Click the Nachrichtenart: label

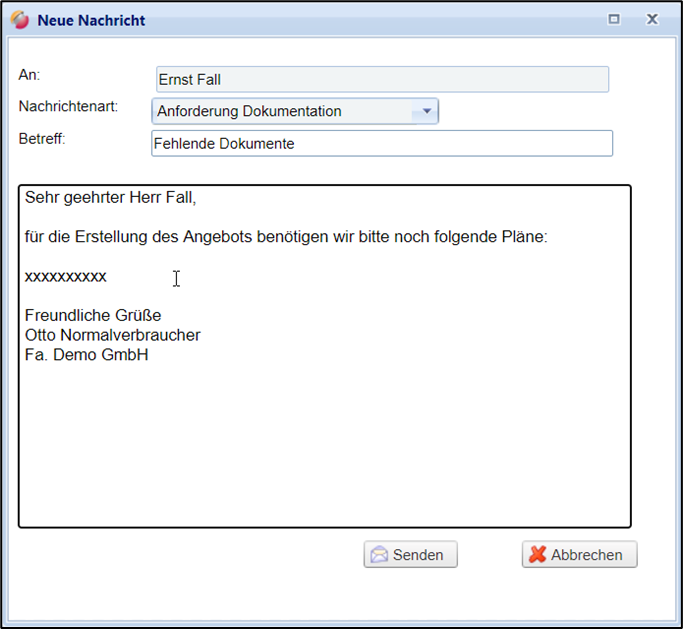click(x=68, y=106)
